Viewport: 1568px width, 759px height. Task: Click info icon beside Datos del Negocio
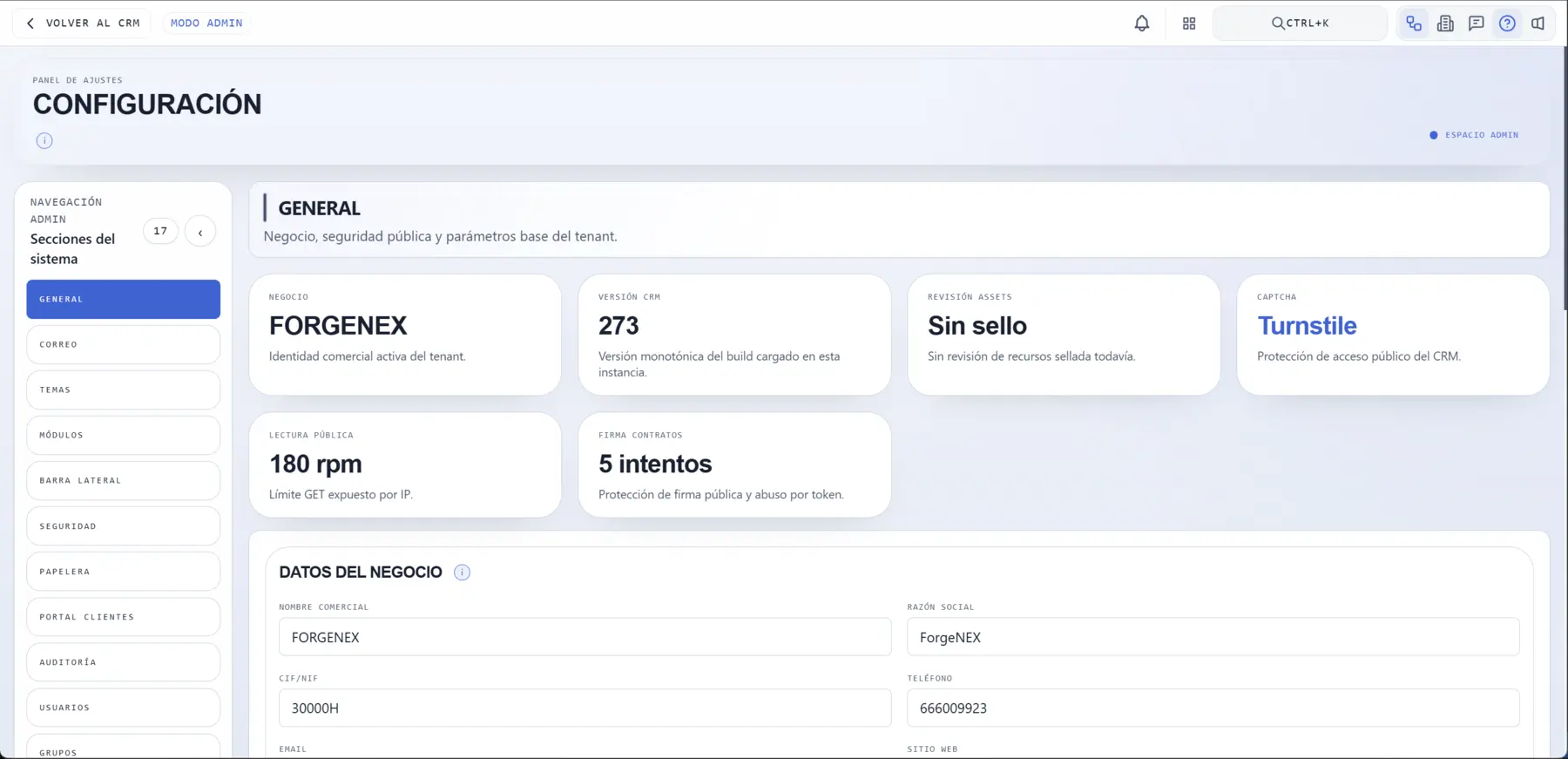click(x=462, y=573)
